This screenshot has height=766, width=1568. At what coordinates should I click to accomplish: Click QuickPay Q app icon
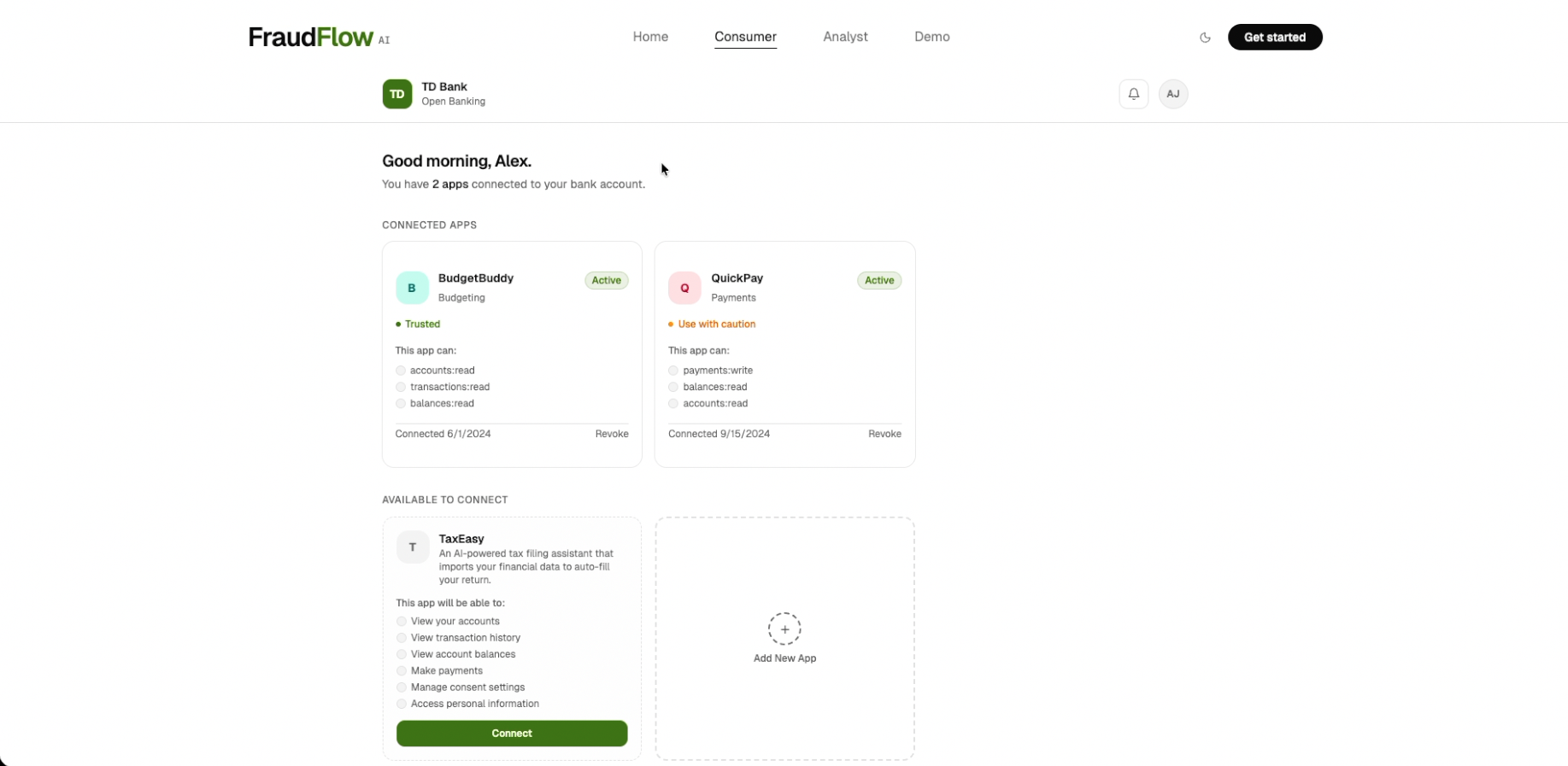[x=684, y=288]
